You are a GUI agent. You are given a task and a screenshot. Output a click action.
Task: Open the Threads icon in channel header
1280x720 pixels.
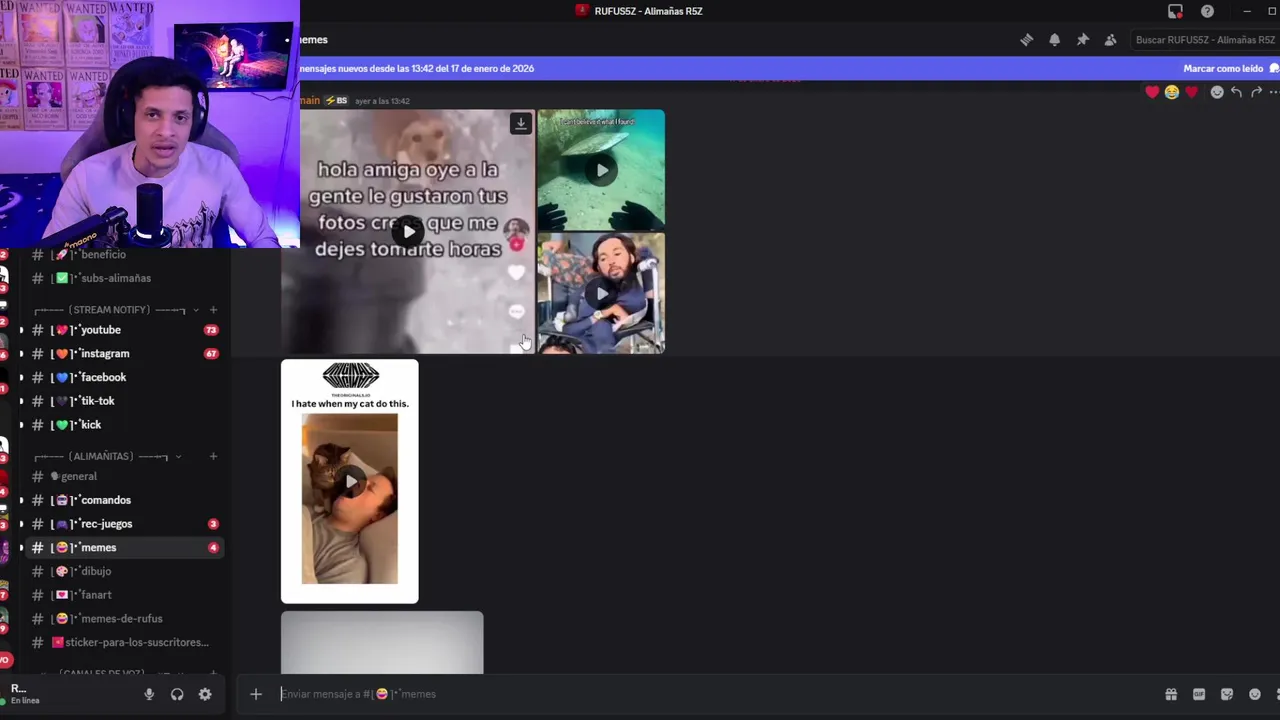tap(1026, 40)
